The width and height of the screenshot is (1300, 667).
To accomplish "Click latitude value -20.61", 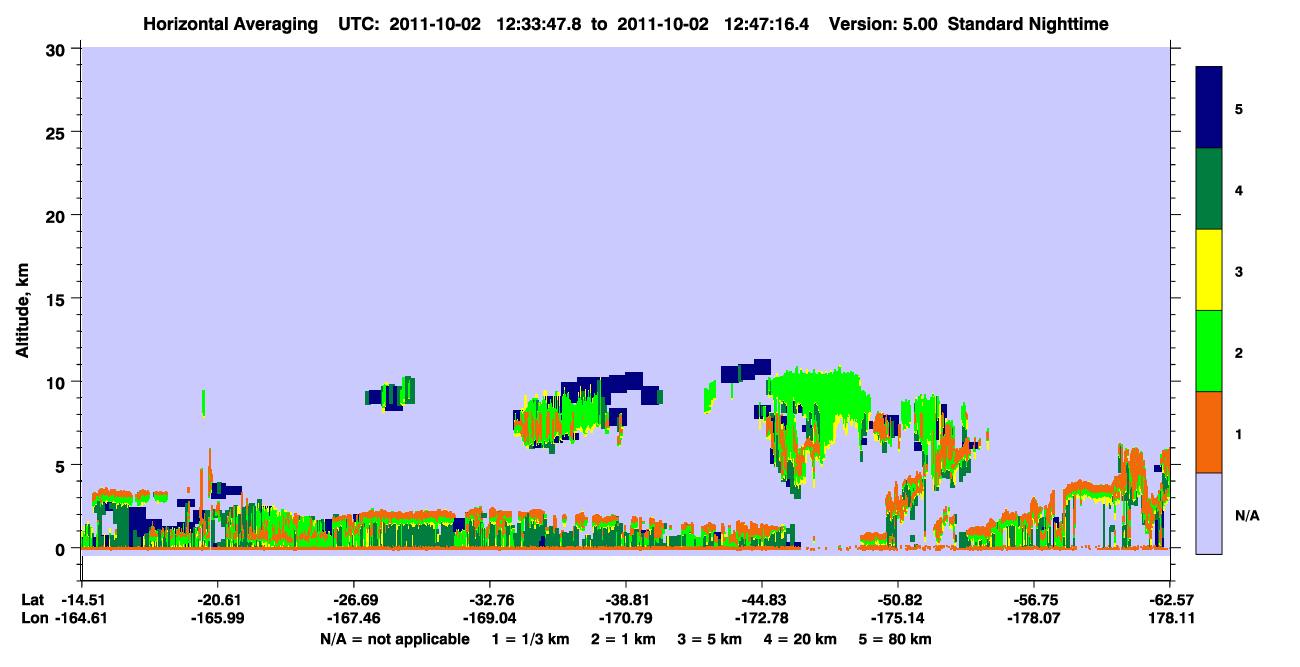I will 217,600.
